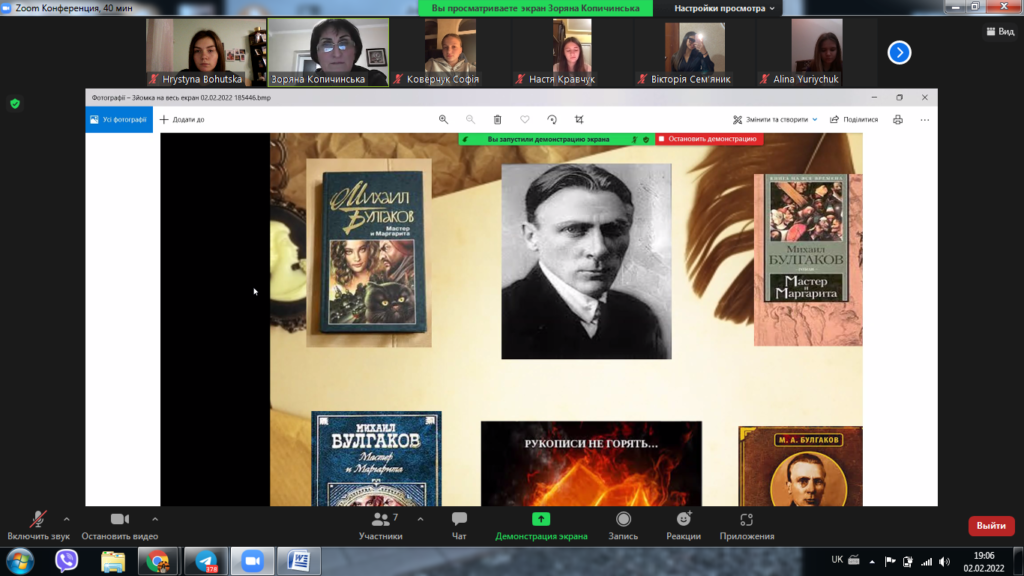The width and height of the screenshot is (1024, 576).
Task: Open the Участники participants panel
Action: [x=381, y=526]
